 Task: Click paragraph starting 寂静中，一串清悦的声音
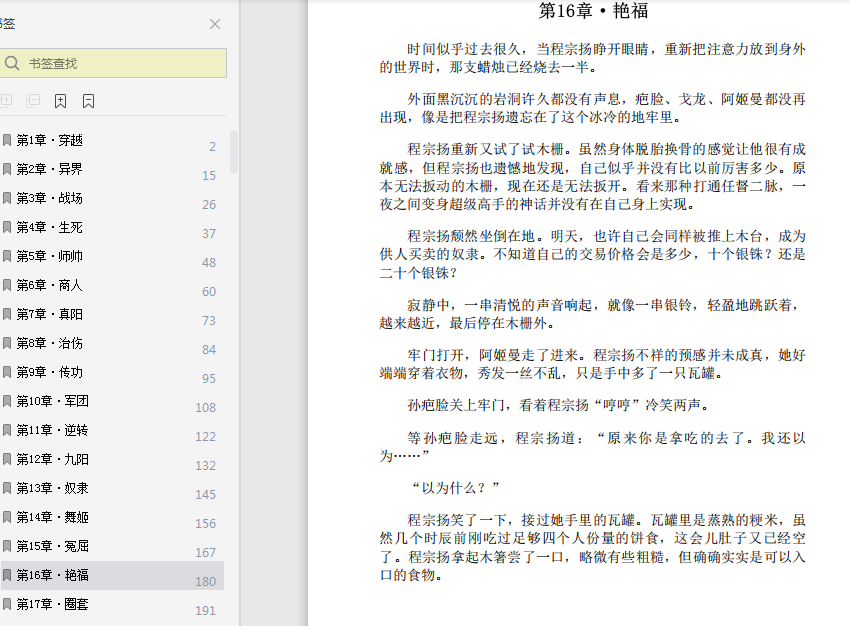[593, 314]
